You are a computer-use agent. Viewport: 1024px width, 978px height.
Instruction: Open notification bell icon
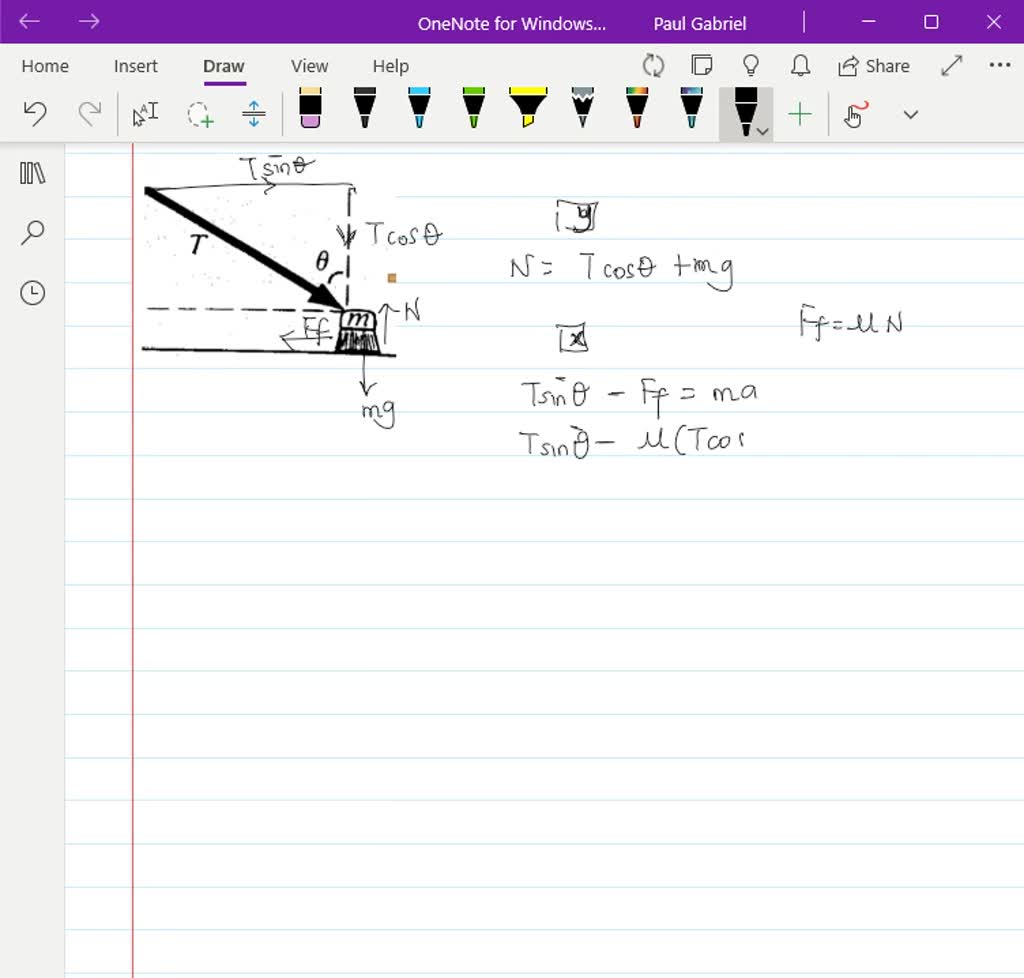(x=799, y=65)
